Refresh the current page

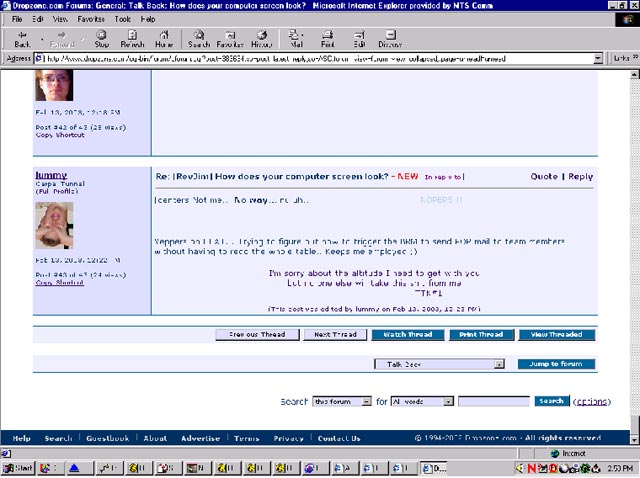[132, 38]
